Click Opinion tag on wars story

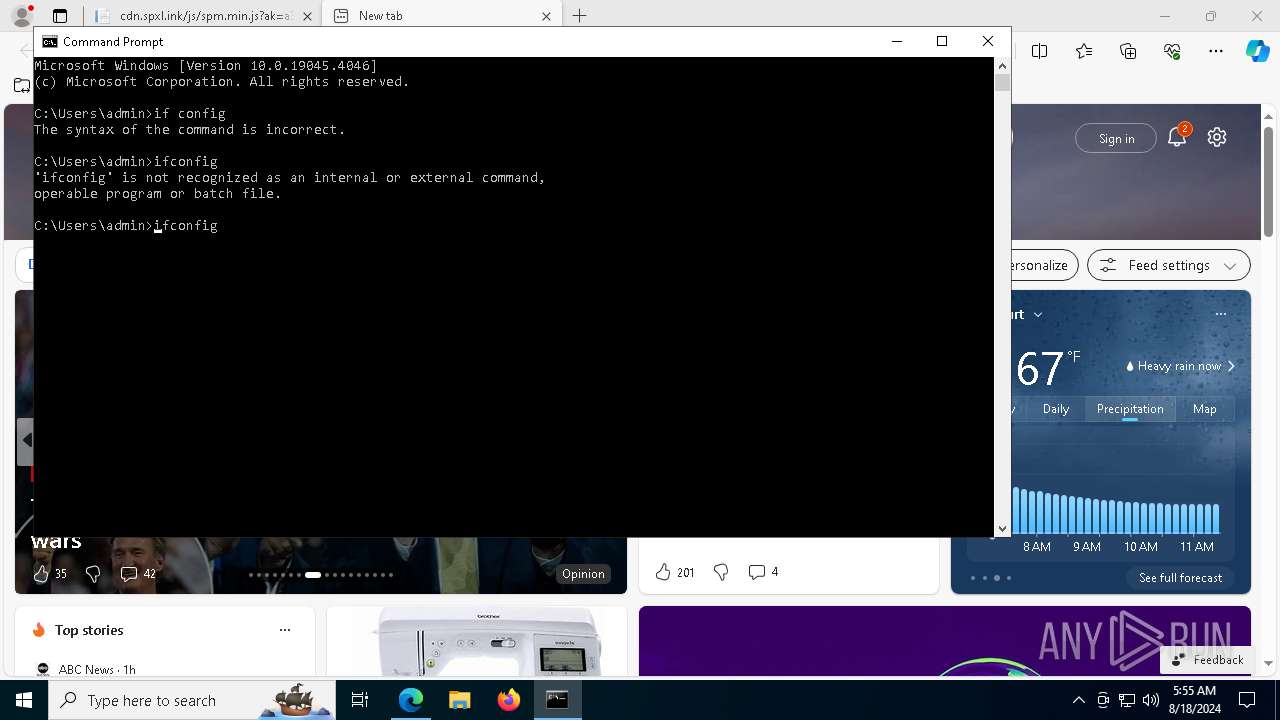pos(583,574)
